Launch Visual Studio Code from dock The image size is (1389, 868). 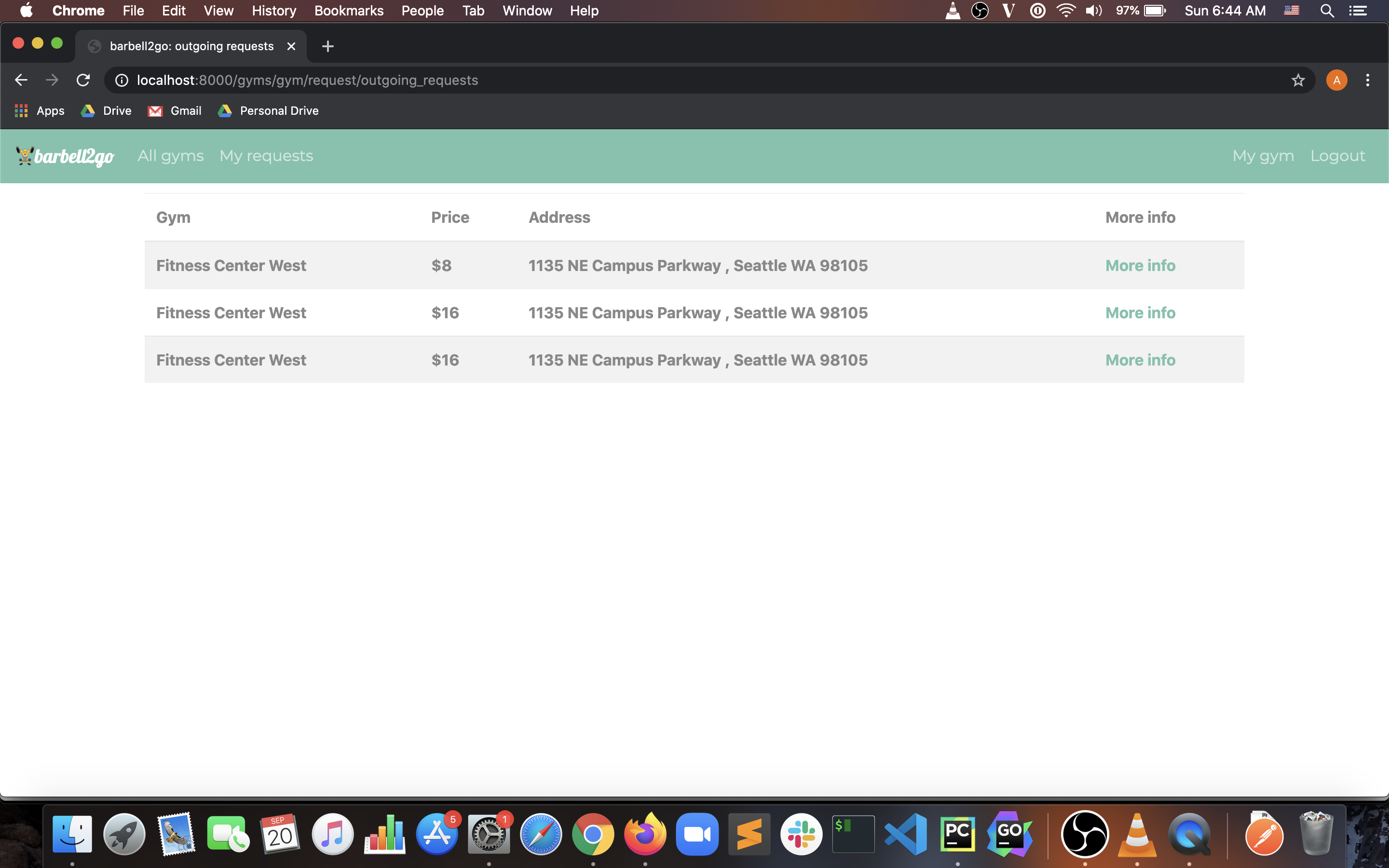[x=905, y=834]
